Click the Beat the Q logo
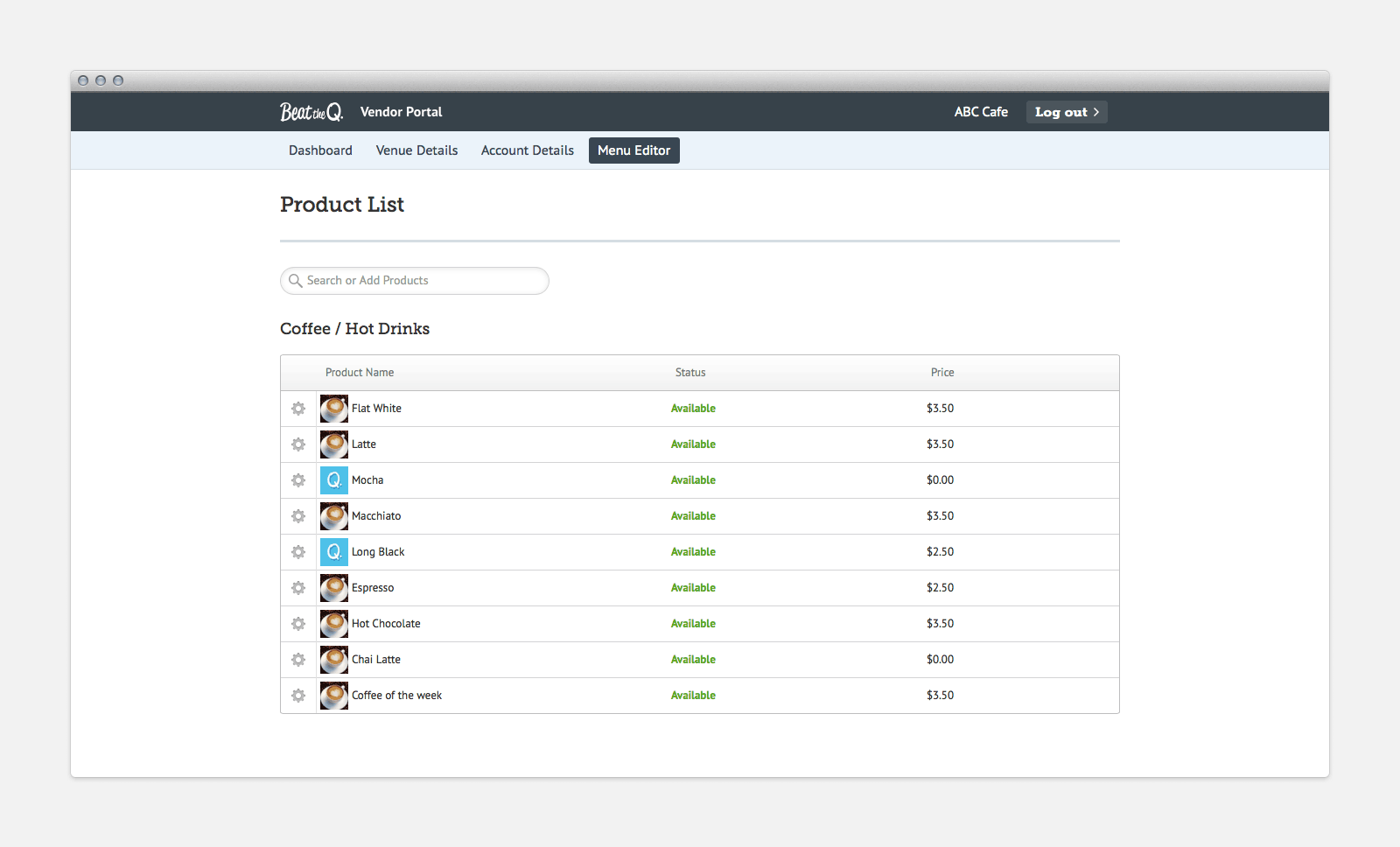 [311, 111]
